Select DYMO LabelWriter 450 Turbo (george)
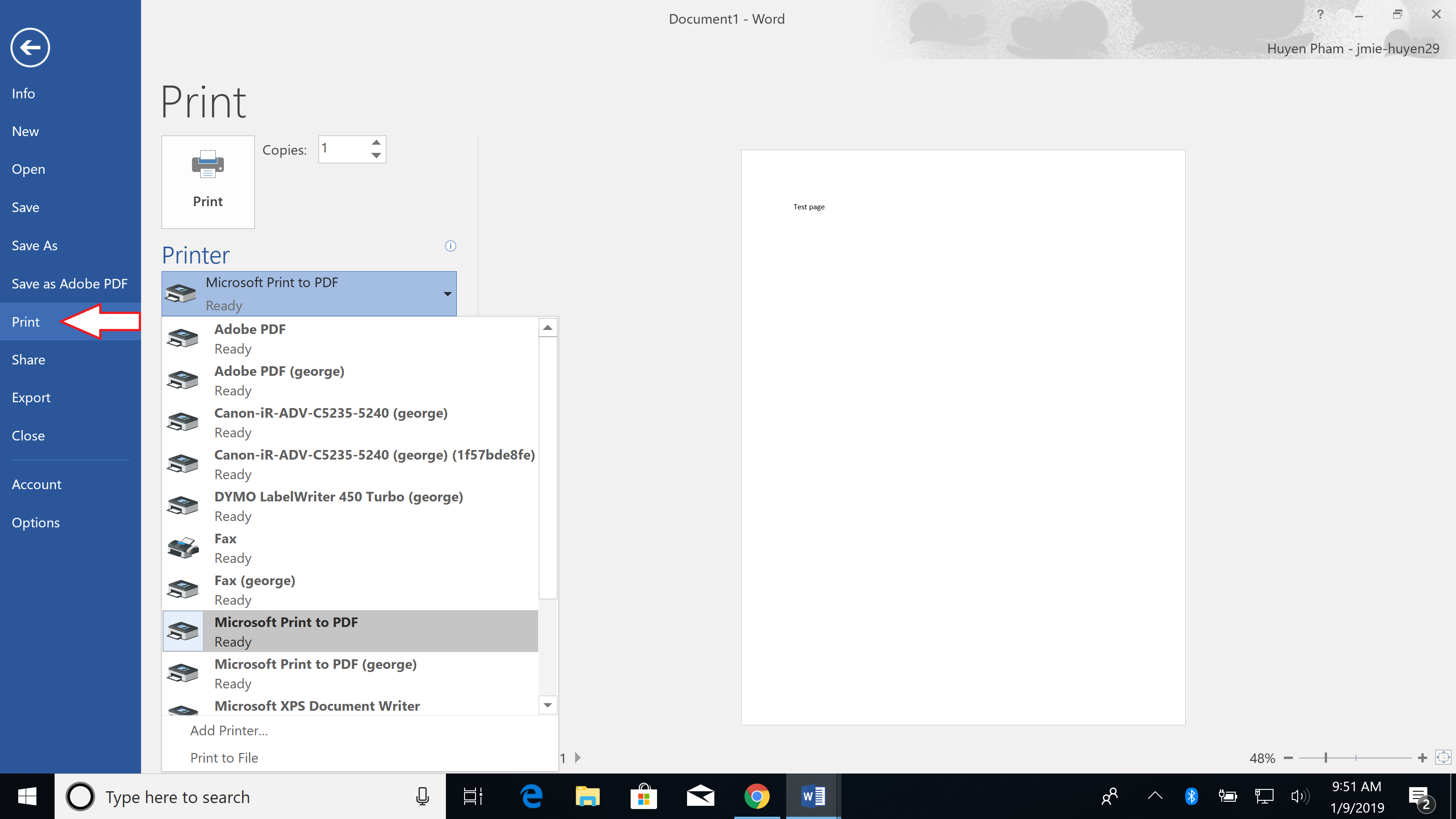Image resolution: width=1456 pixels, height=819 pixels. [x=350, y=506]
